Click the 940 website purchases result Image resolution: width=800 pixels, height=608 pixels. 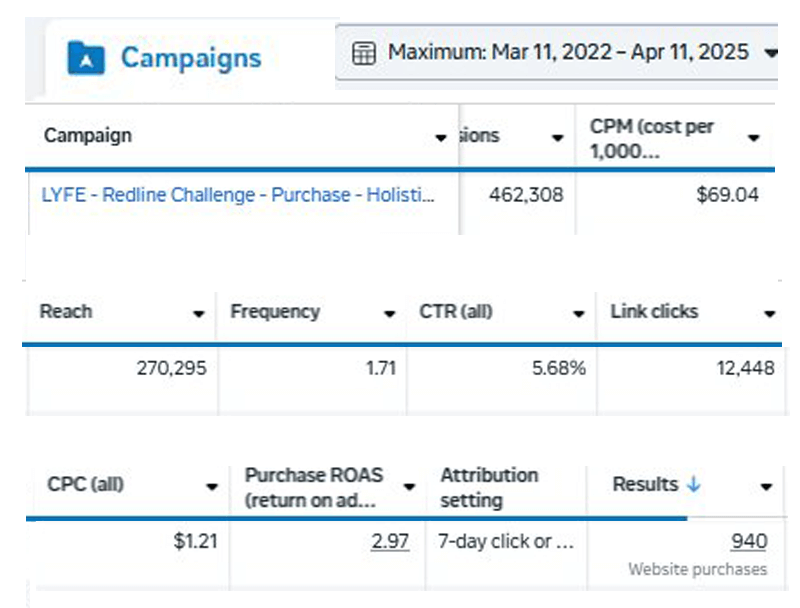click(748, 542)
